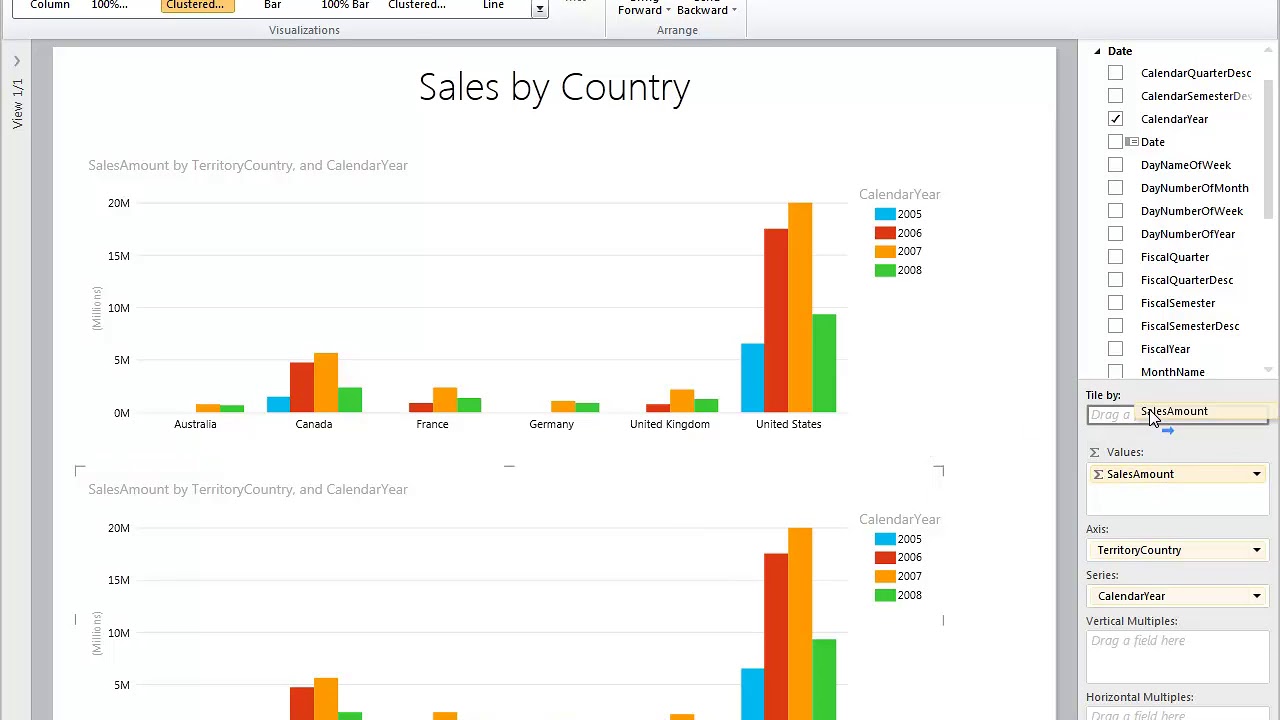Click the scroll up arrow of field list
Image resolution: width=1280 pixels, height=720 pixels.
tap(1269, 51)
